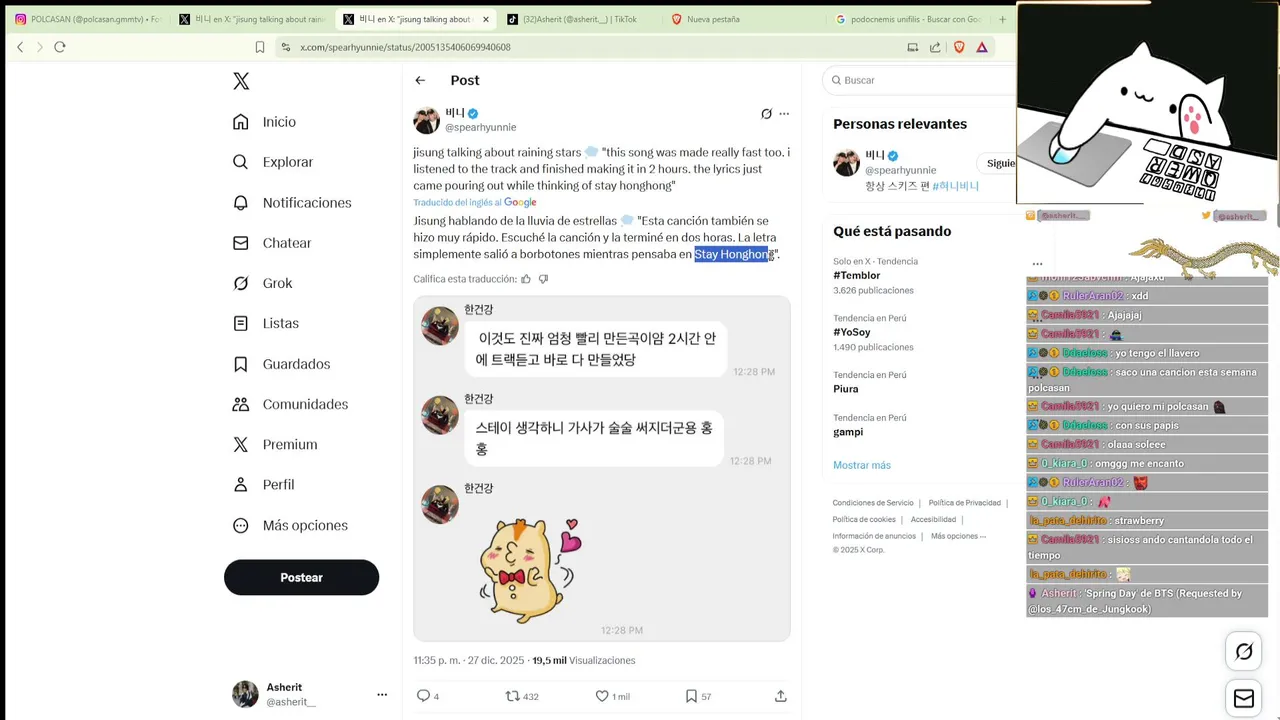Click Accesibilidad footer link
The image size is (1280, 720).
click(933, 520)
